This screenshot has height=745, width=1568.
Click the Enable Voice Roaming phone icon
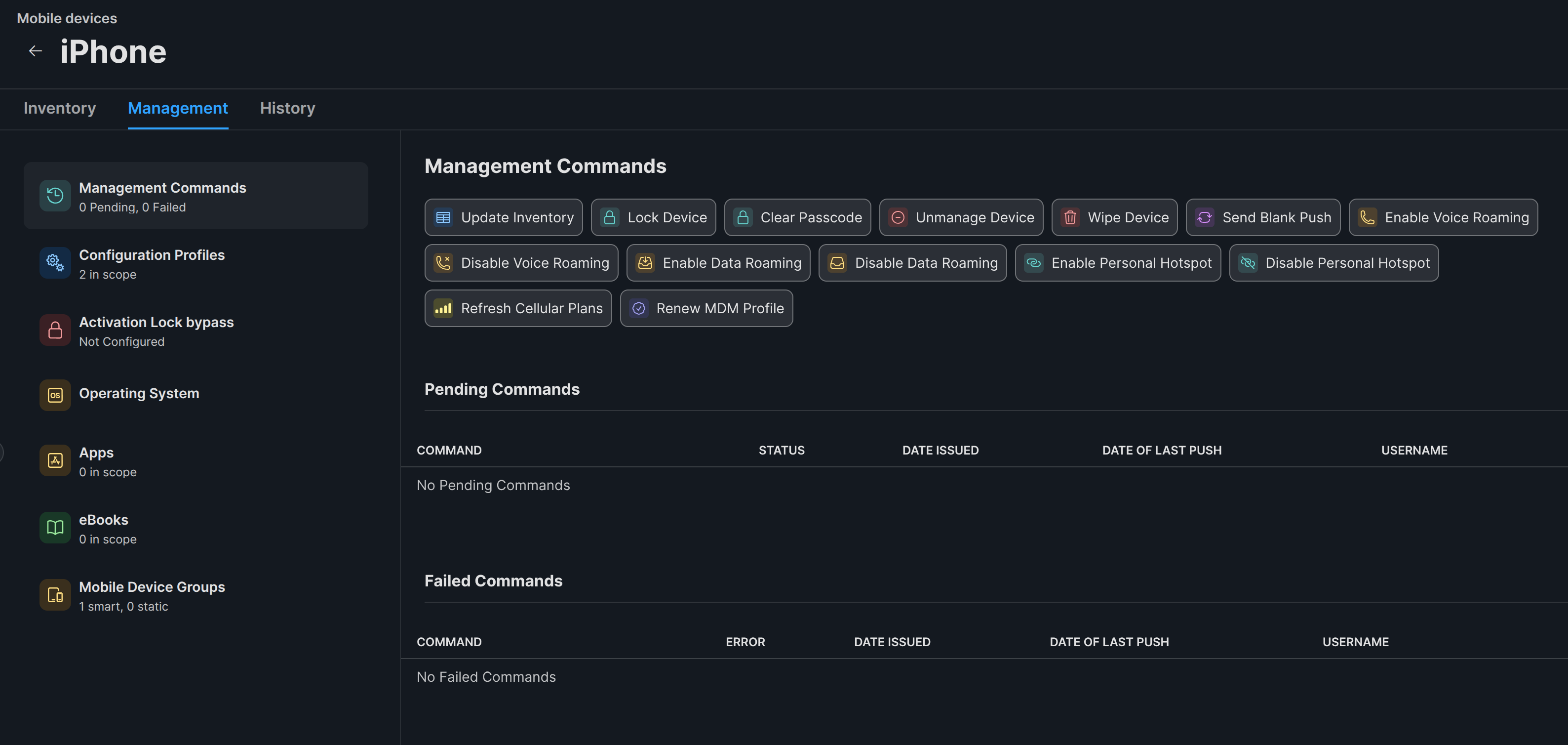[1367, 217]
